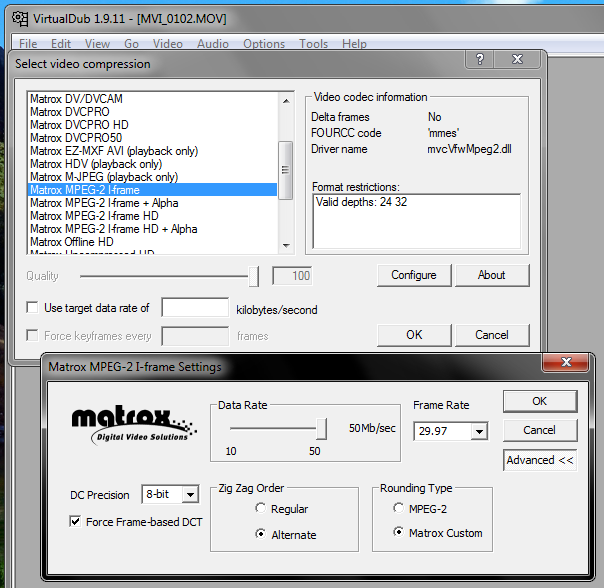Select Matrox Offline HD codec
Screen dimensions: 604x588
153,242
